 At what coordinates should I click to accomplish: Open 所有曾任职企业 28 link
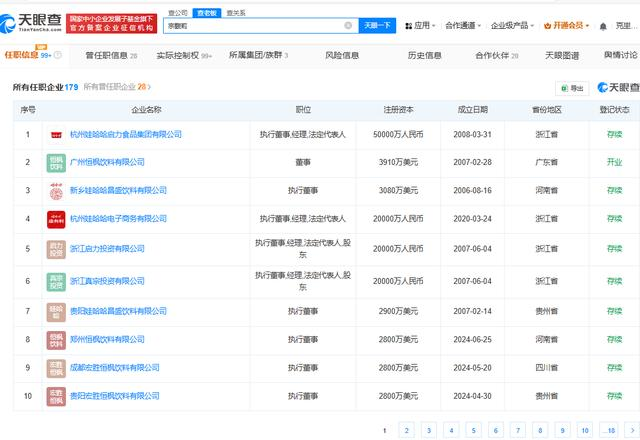click(117, 87)
